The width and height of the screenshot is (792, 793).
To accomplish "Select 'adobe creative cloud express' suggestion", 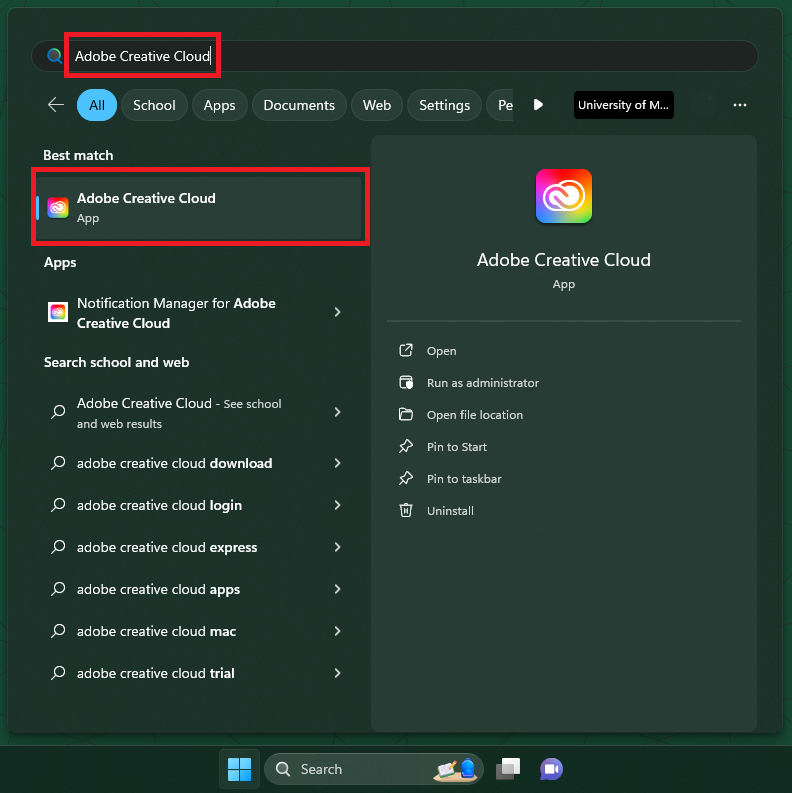I will [167, 547].
